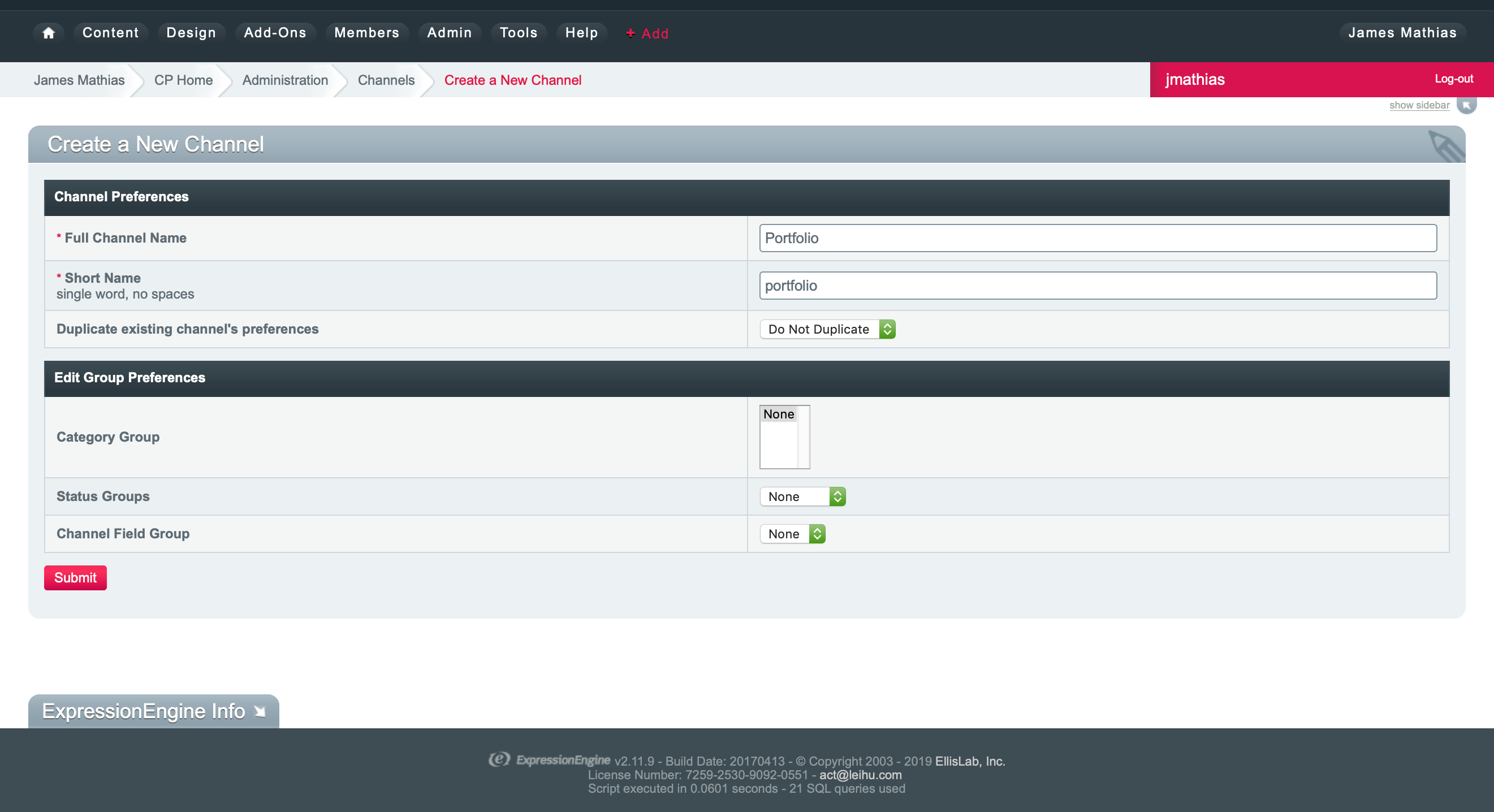1494x812 pixels.
Task: Click Create a New Channel breadcrumb
Action: tap(513, 80)
